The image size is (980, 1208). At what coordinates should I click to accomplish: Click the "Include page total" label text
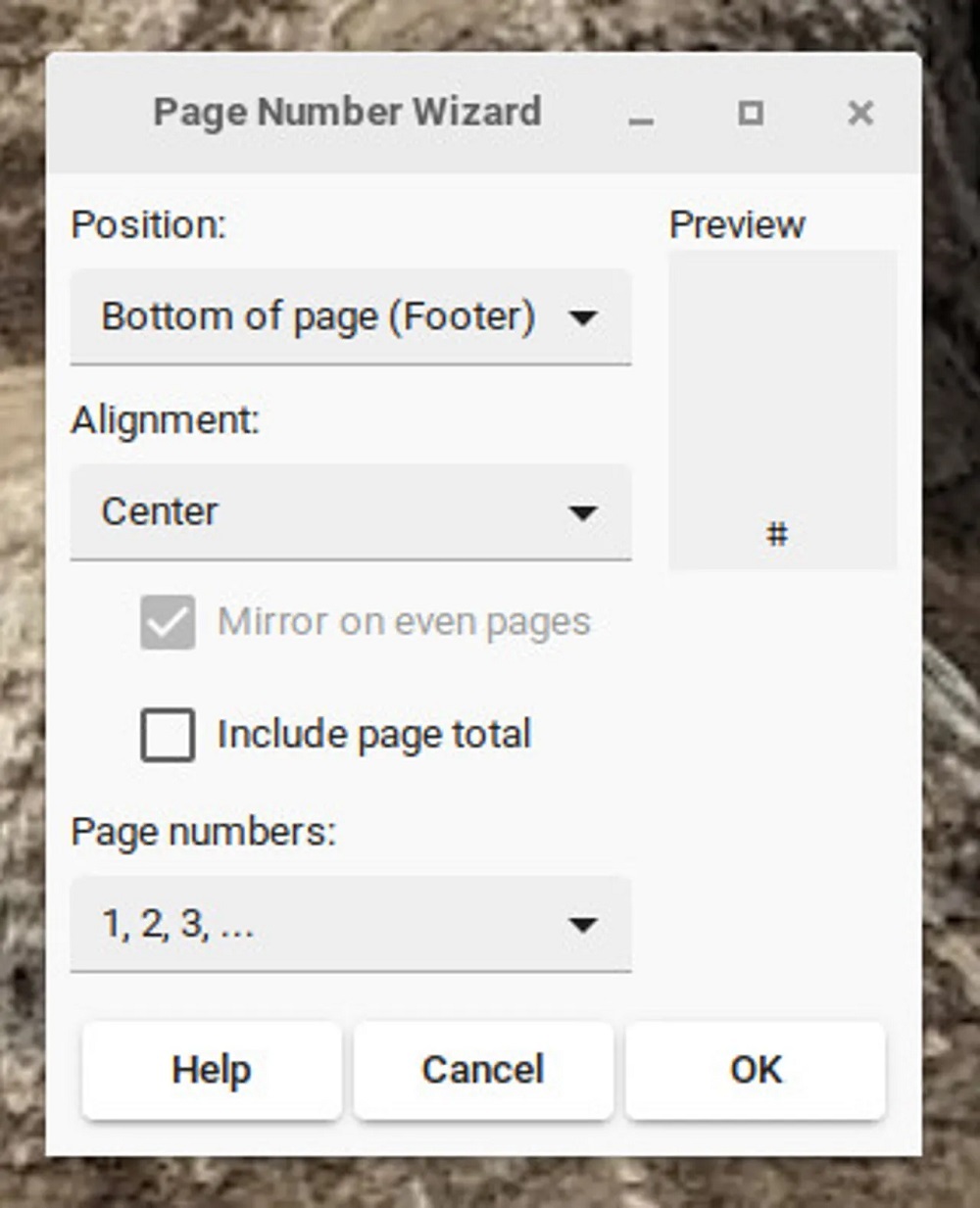click(x=373, y=735)
